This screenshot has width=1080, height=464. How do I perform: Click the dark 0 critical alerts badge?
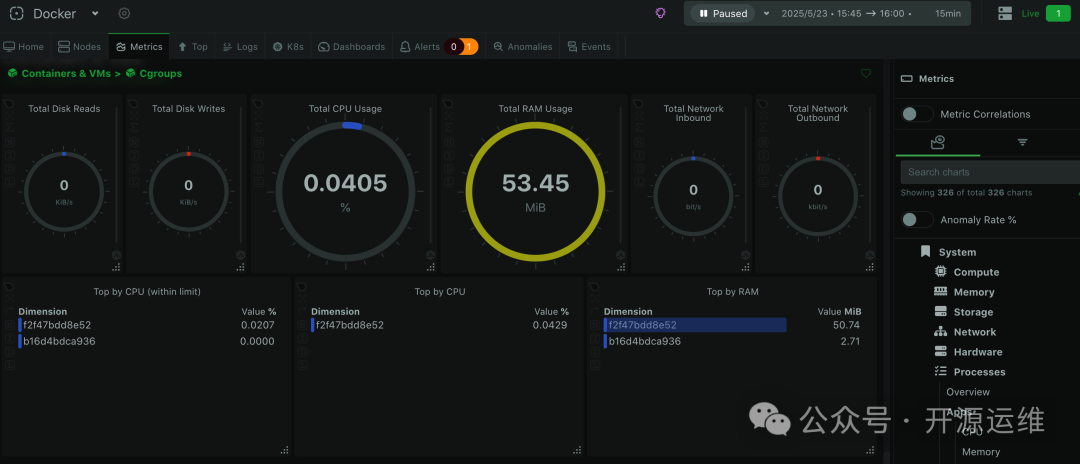(453, 47)
